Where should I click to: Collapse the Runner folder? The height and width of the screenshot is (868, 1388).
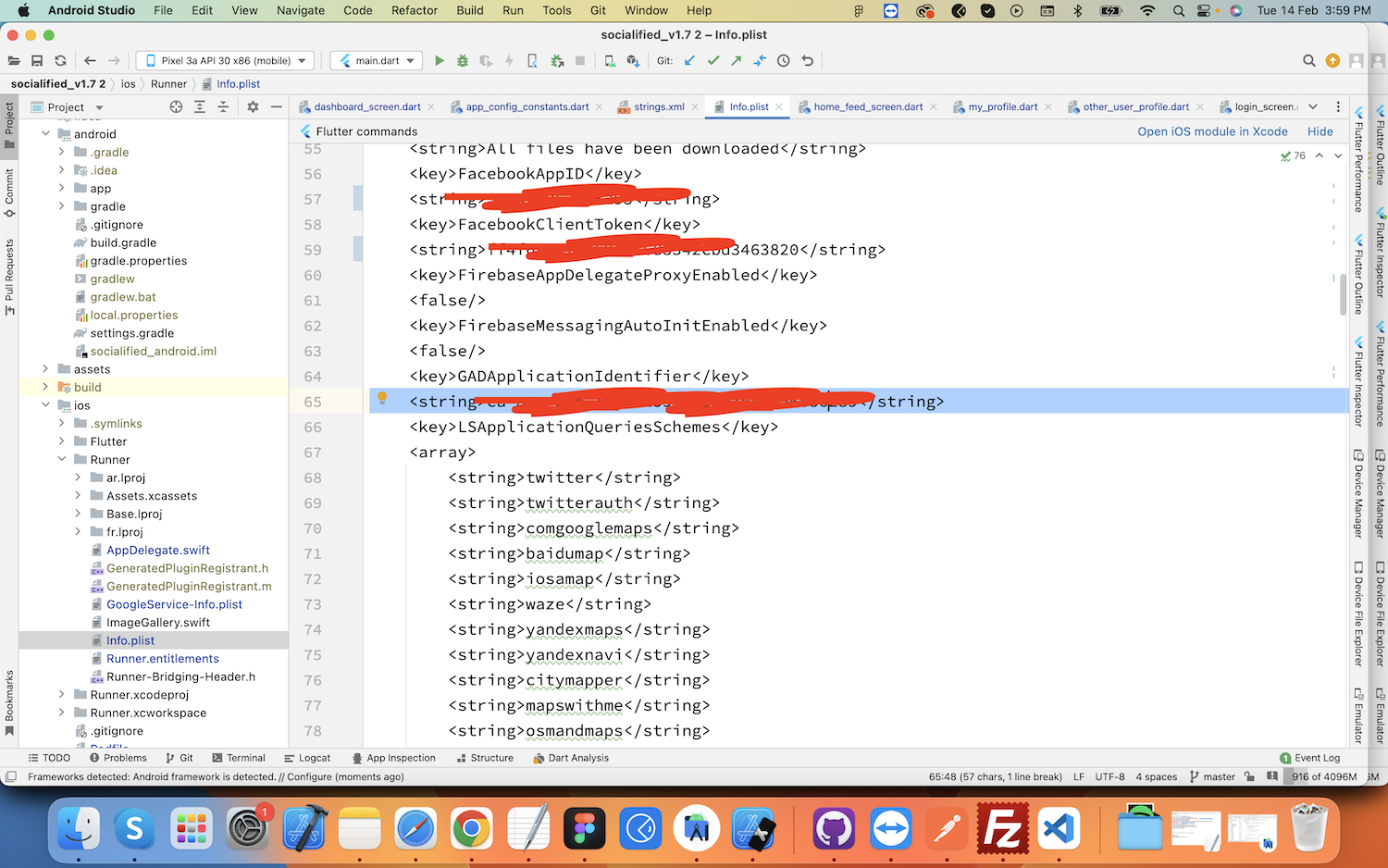click(x=62, y=459)
